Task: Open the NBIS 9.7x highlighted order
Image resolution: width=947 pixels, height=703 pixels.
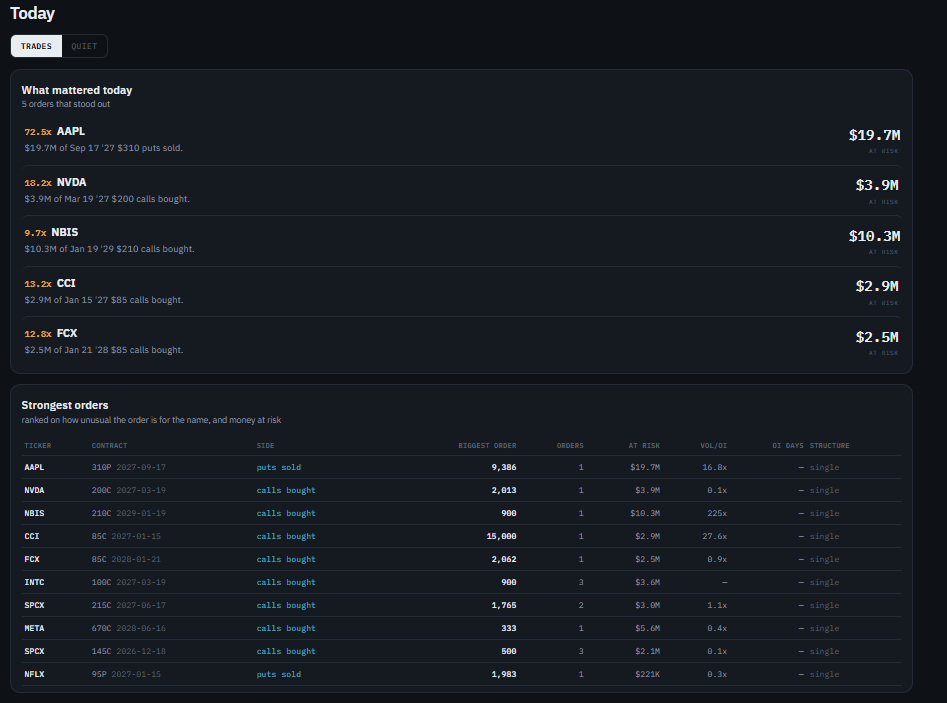Action: pos(461,240)
